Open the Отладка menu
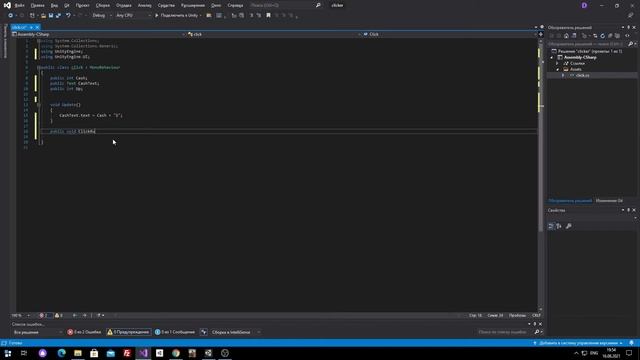 (x=124, y=5)
